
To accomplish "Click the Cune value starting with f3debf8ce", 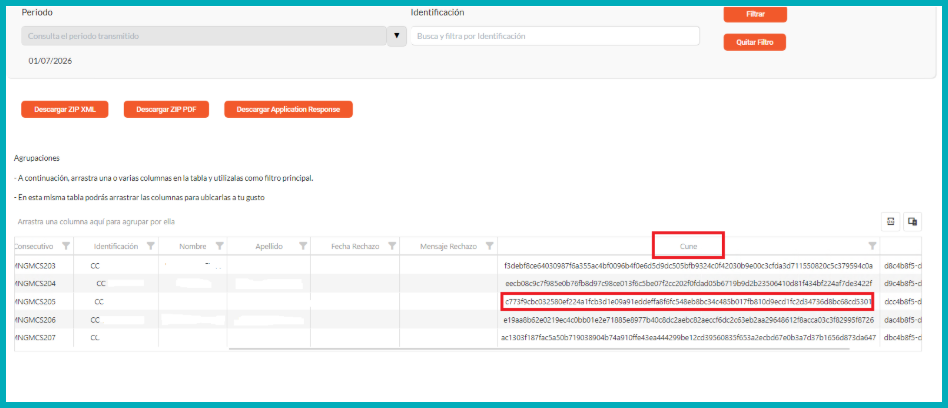I will click(688, 265).
